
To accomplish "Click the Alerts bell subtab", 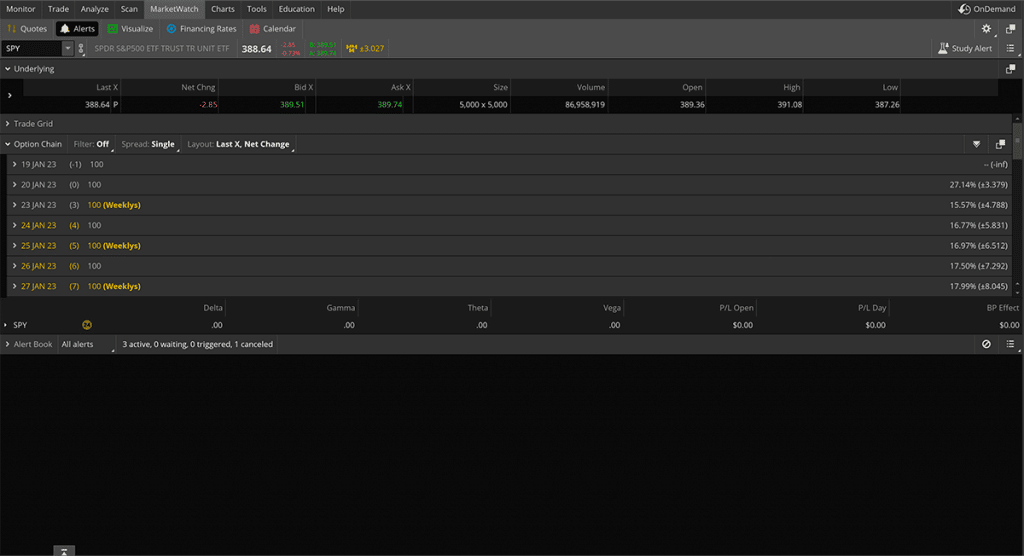I will pos(77,29).
